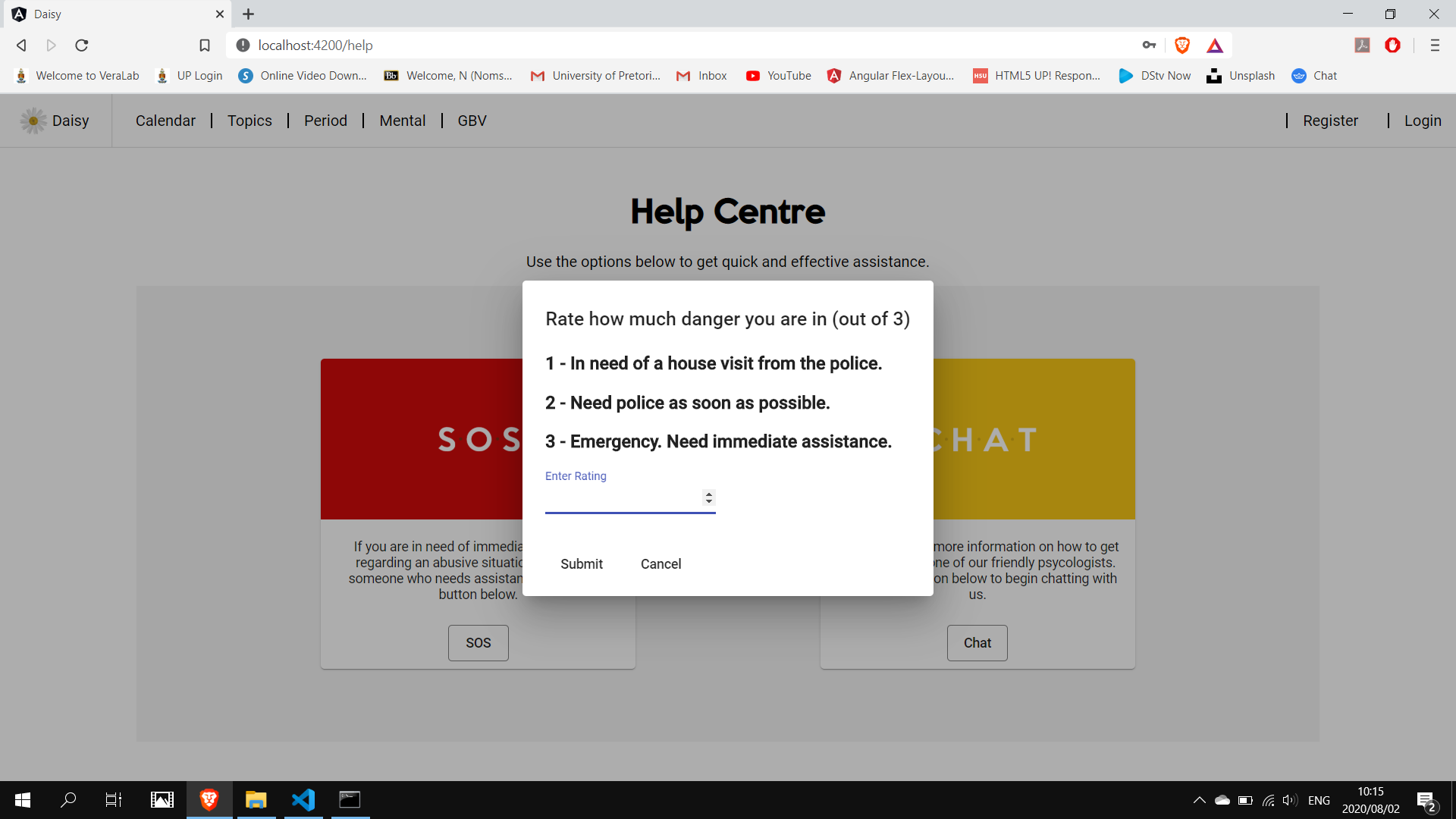Viewport: 1456px width, 819px height.
Task: Click the rating spinner arrows
Action: [x=708, y=497]
